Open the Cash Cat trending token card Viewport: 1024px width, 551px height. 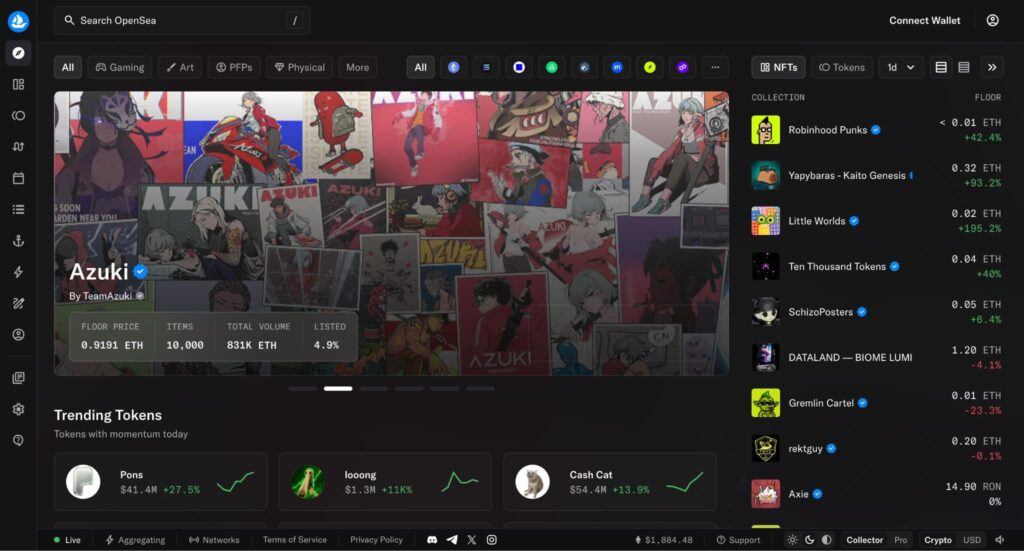[x=610, y=482]
